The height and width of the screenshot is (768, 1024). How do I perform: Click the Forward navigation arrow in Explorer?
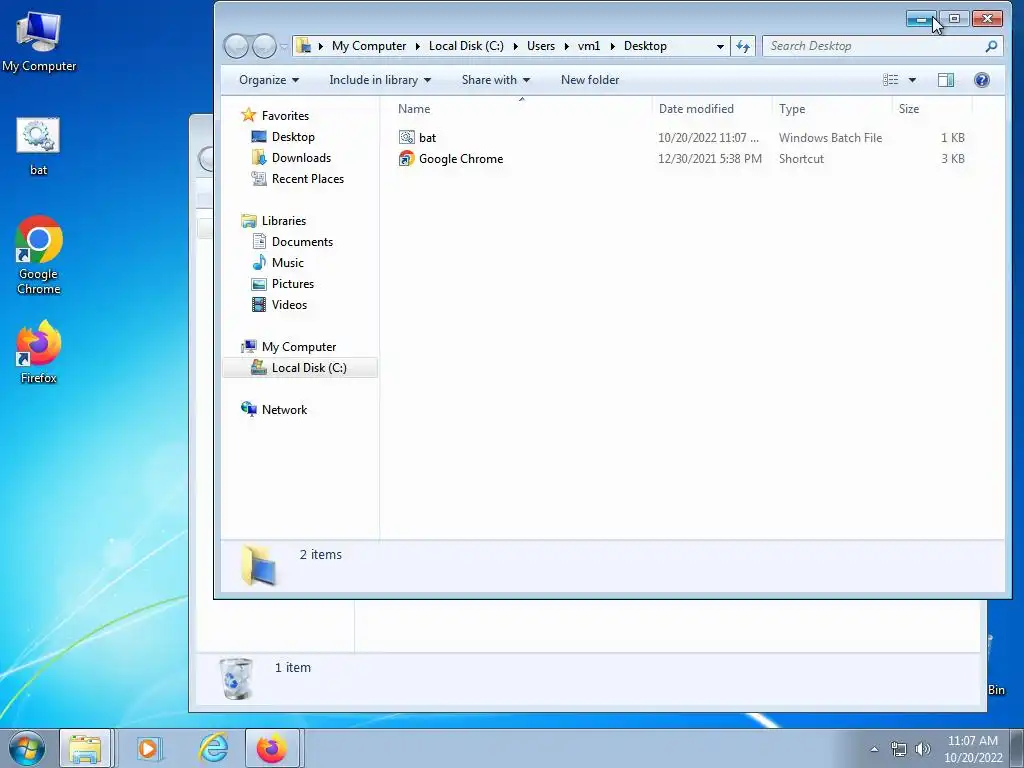(x=264, y=46)
